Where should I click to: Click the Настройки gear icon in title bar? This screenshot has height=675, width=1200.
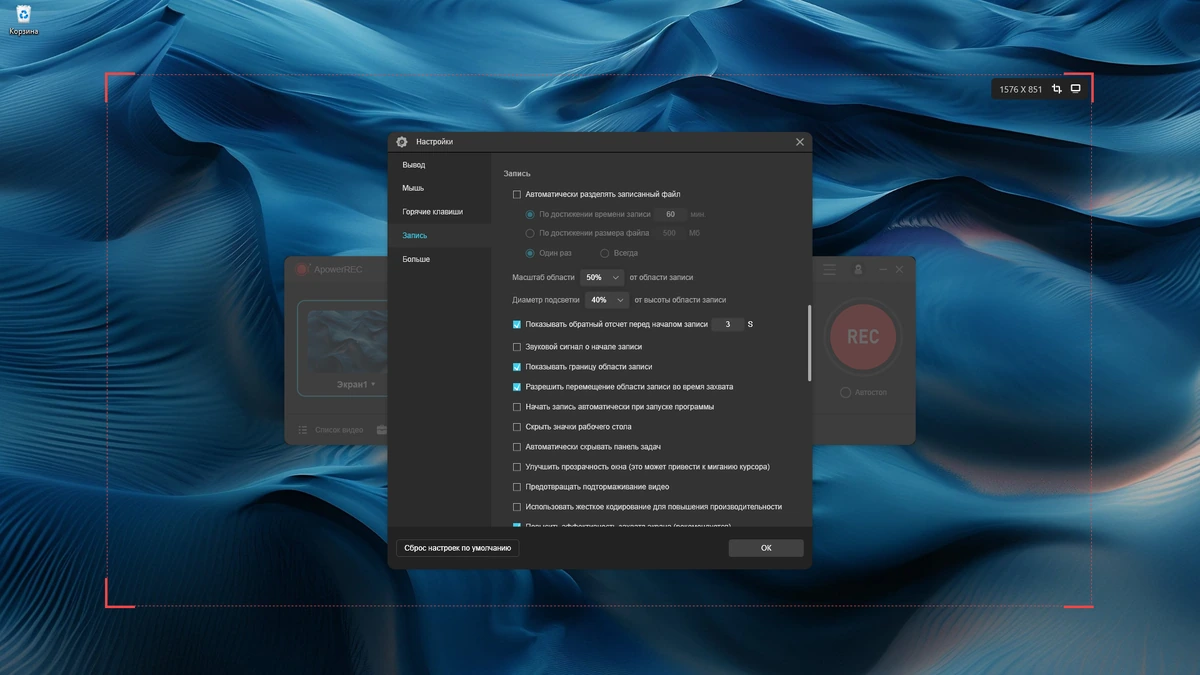click(x=402, y=142)
